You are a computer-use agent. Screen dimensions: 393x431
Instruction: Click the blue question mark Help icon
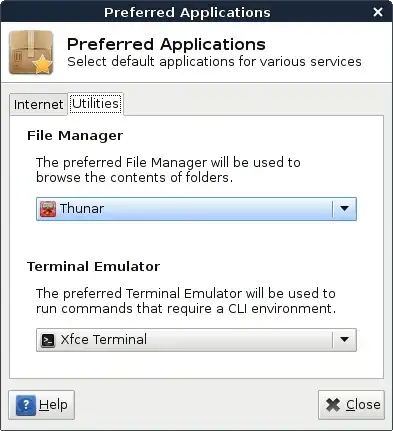point(26,405)
